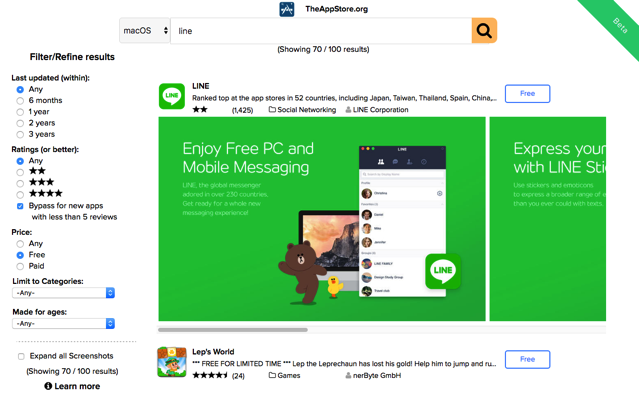Click the Free button for LINE
The image size is (639, 394).
pos(527,94)
